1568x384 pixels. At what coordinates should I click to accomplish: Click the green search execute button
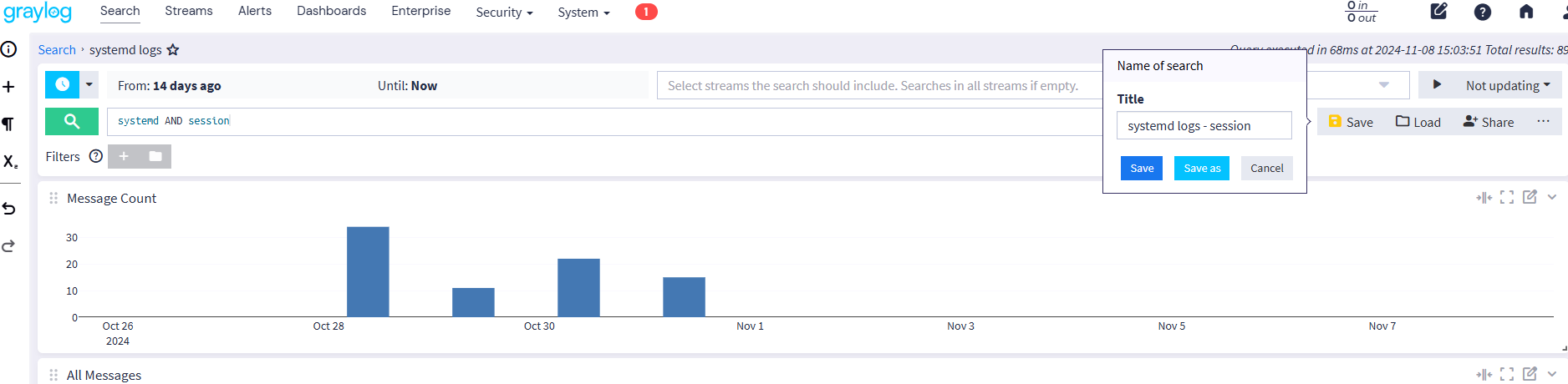71,121
